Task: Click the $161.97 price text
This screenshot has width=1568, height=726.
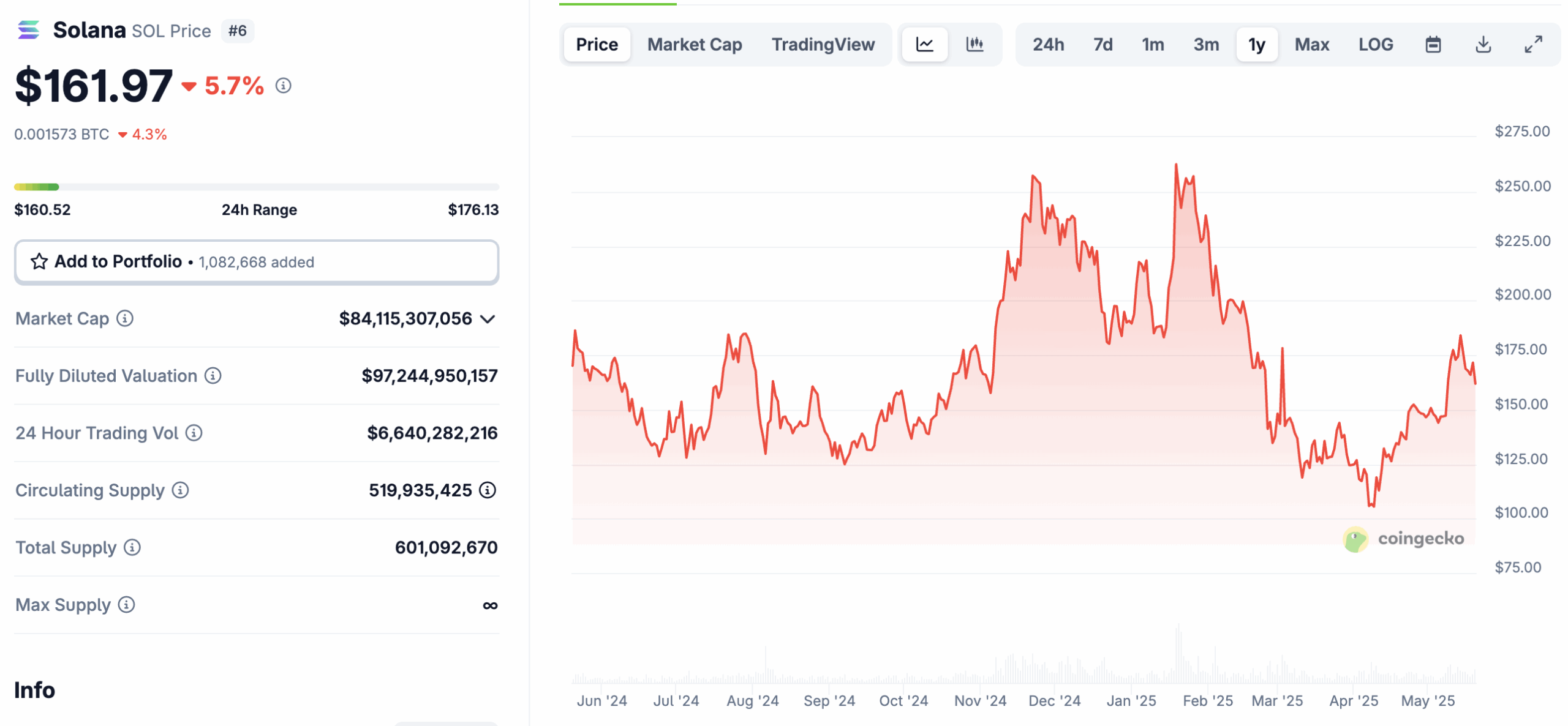Action: point(94,86)
